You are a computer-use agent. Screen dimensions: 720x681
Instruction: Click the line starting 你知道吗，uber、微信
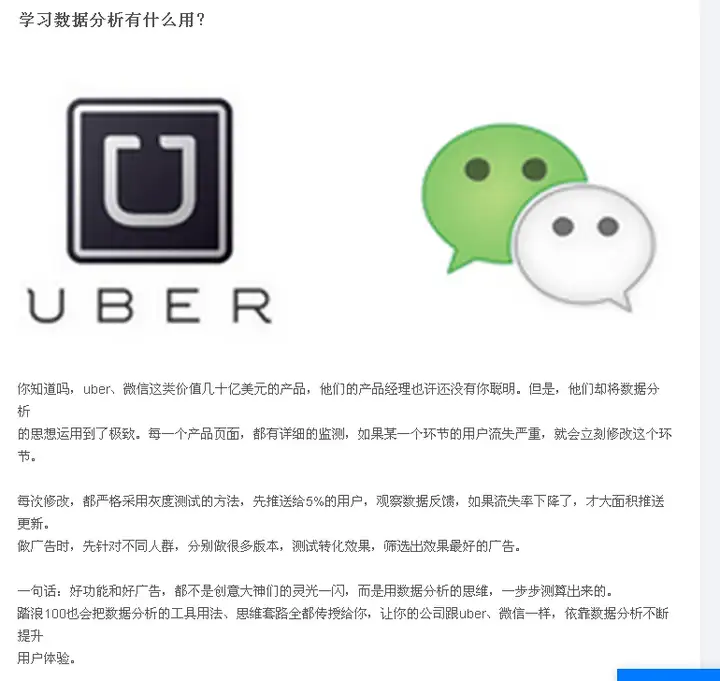pos(338,389)
